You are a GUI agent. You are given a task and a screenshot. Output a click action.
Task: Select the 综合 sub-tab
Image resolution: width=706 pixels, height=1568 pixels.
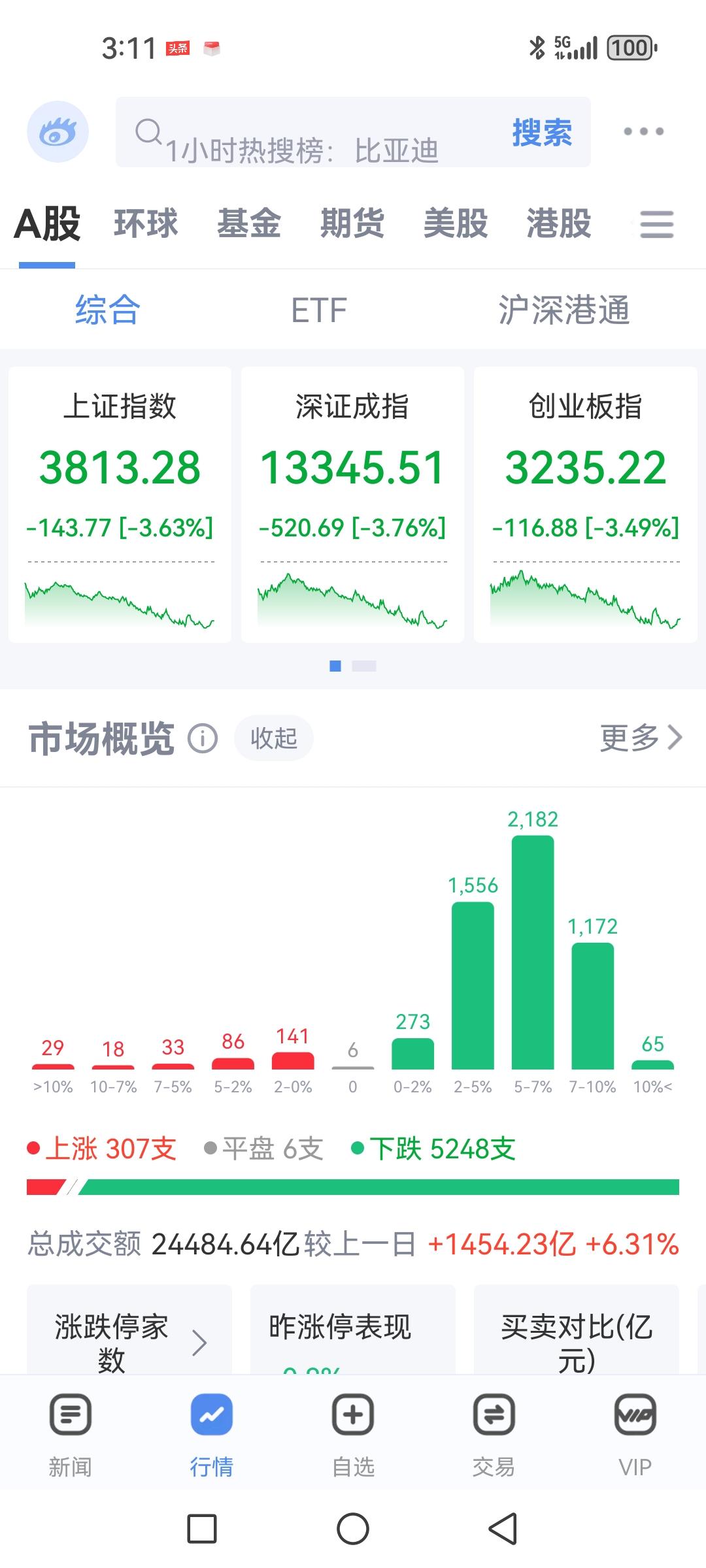(108, 310)
